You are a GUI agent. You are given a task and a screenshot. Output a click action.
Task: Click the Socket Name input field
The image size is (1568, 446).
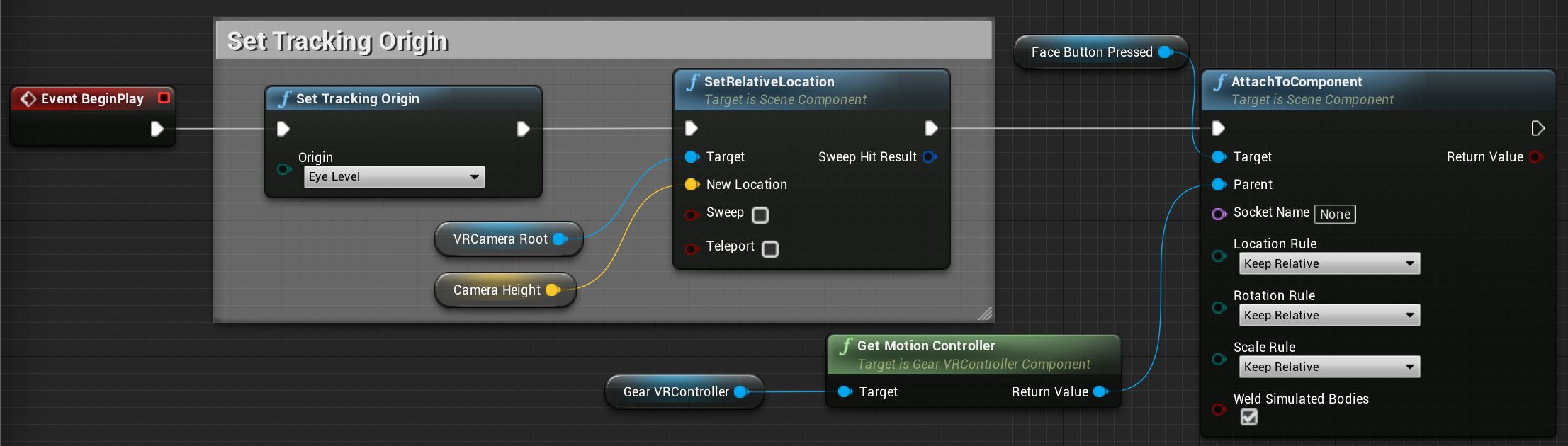click(1335, 214)
